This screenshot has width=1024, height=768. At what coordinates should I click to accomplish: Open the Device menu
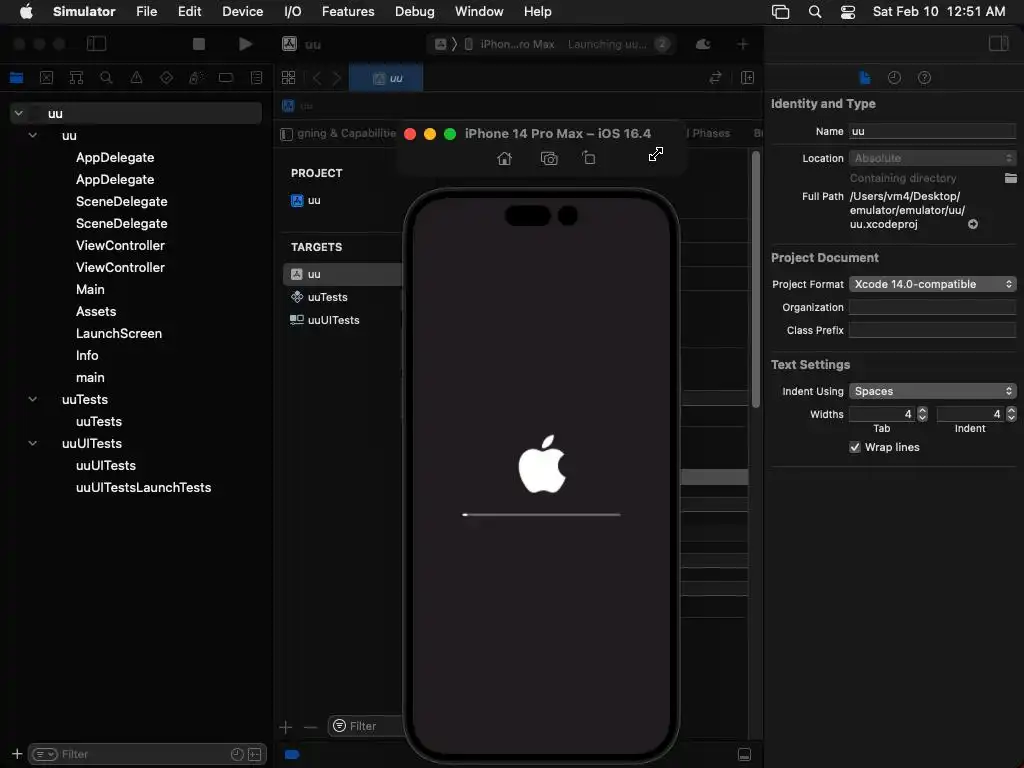click(x=242, y=11)
